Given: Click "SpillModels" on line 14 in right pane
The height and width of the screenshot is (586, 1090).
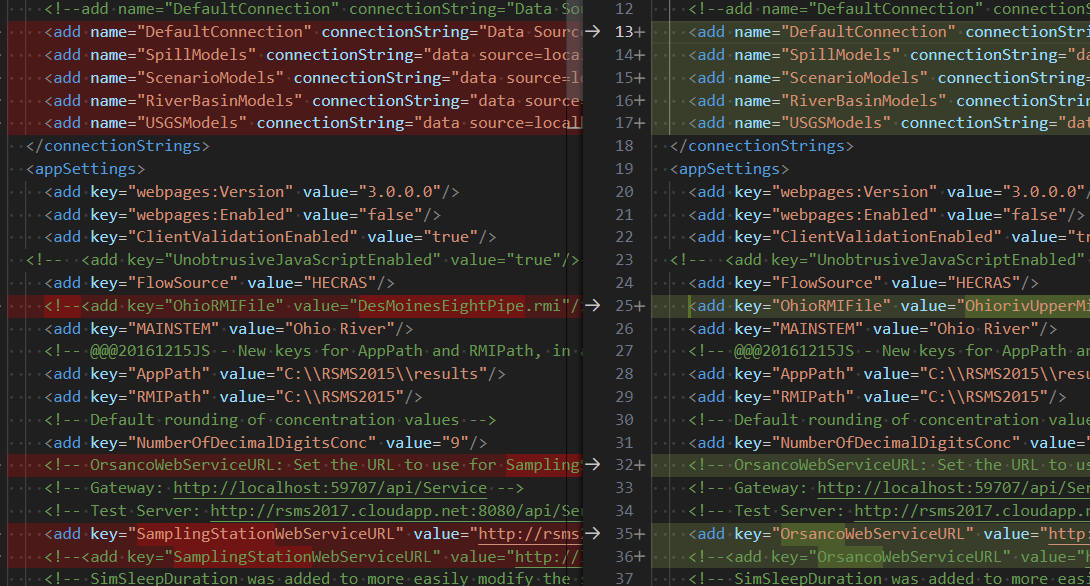Looking at the screenshot, I should pyautogui.click(x=840, y=55).
